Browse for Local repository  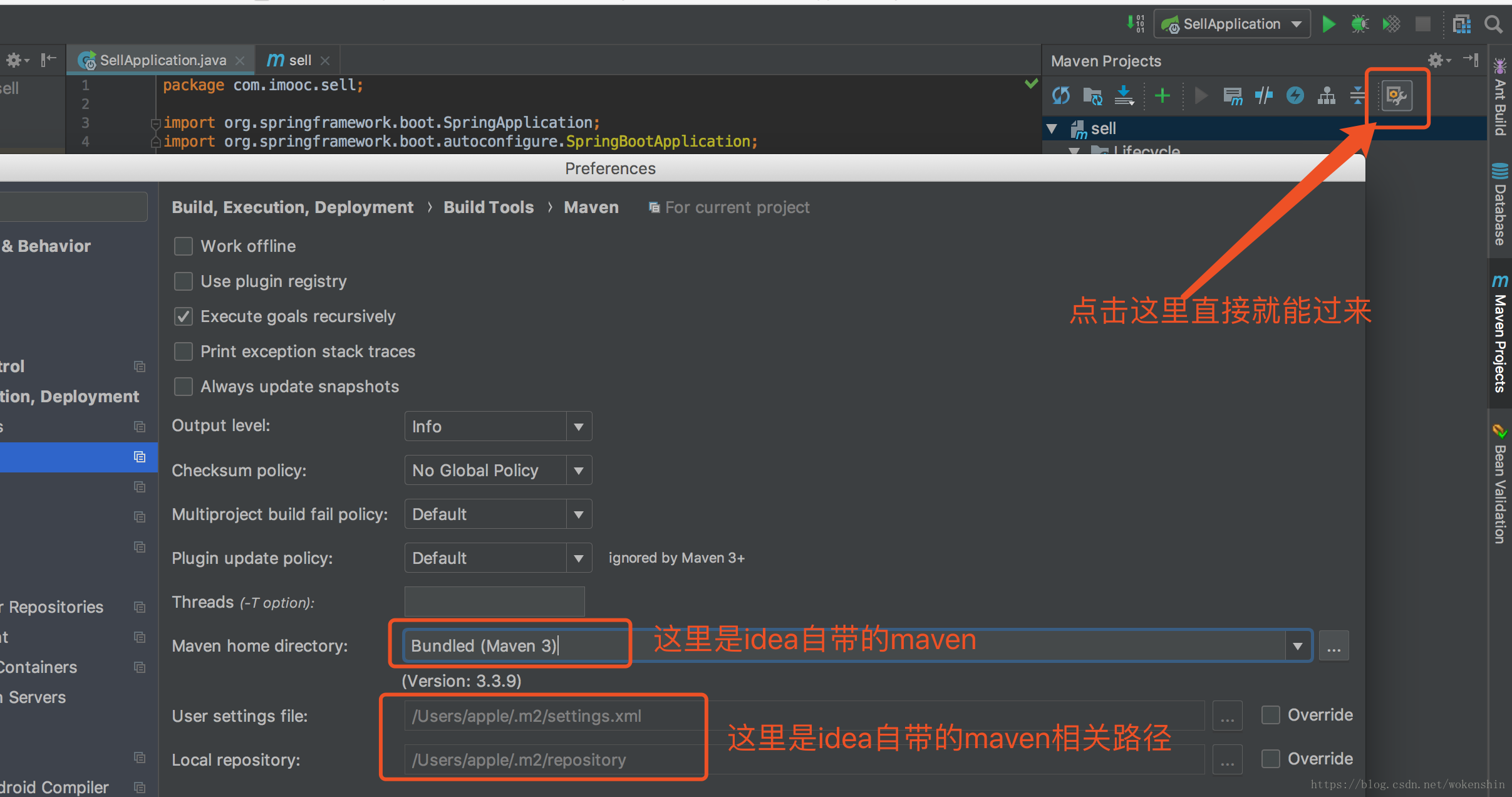point(1228,759)
